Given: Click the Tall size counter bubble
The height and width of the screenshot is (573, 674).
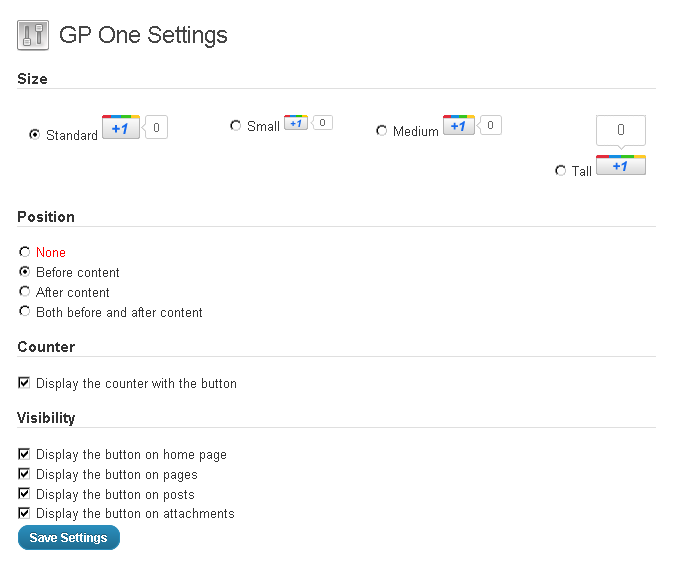Looking at the screenshot, I should tap(621, 131).
